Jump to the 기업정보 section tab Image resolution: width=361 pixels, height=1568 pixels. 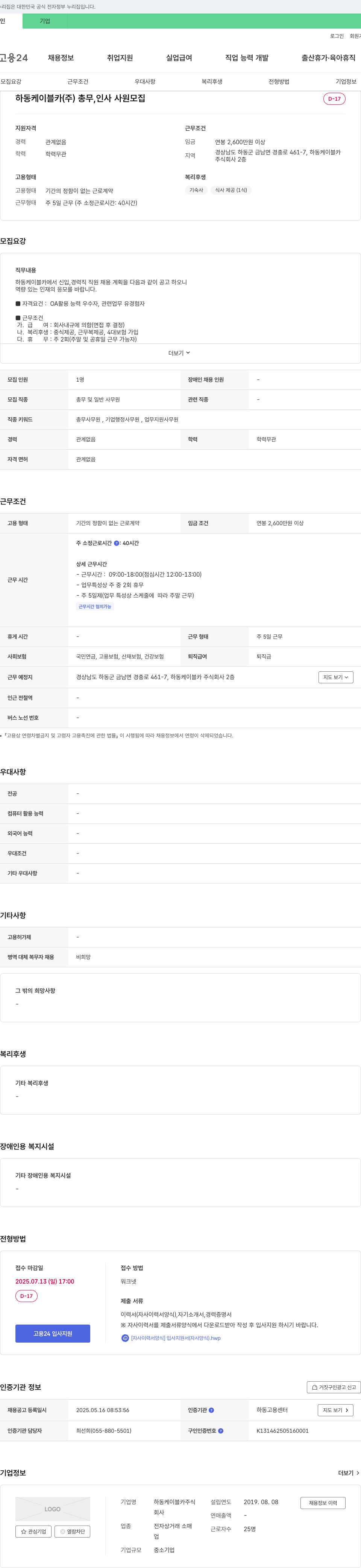[x=346, y=82]
